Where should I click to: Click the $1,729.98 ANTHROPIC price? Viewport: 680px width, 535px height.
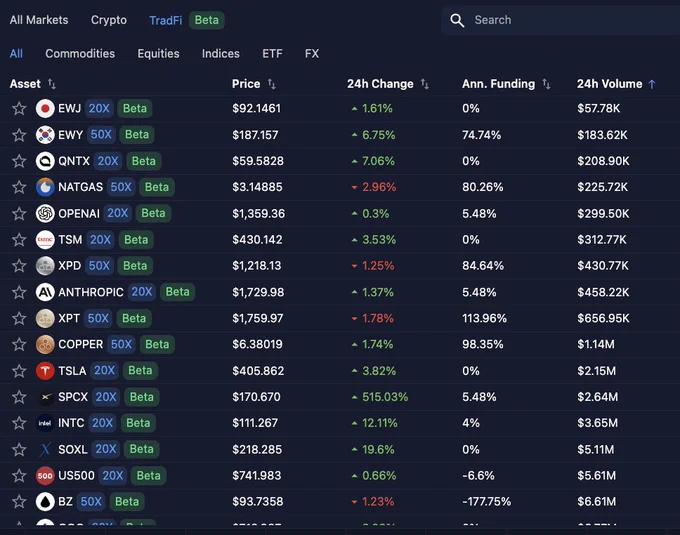(x=258, y=292)
